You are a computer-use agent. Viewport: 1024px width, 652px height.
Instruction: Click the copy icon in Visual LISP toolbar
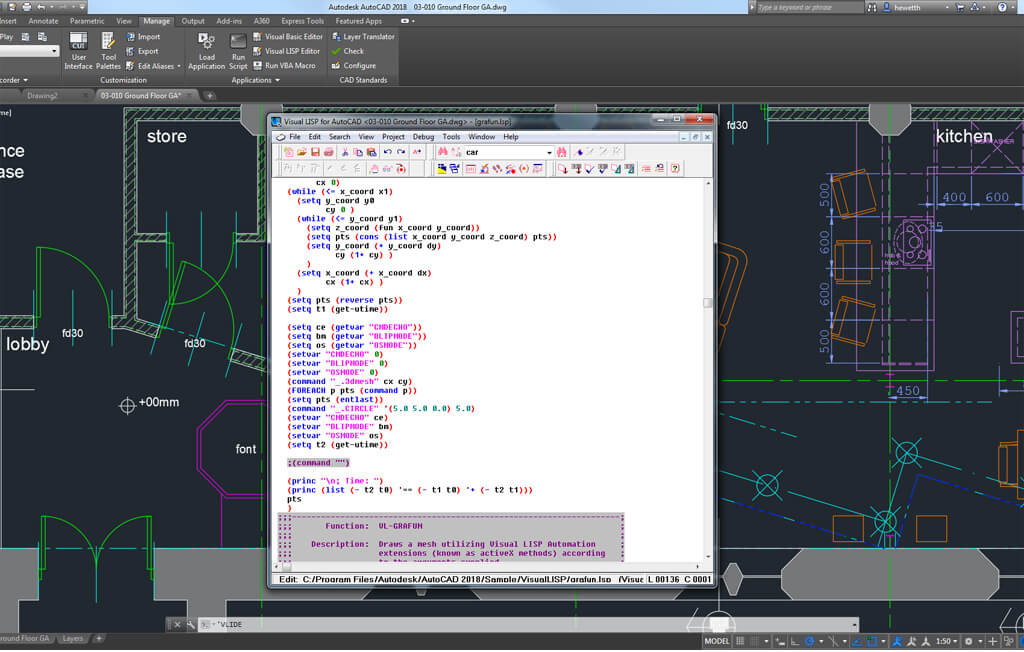(358, 152)
